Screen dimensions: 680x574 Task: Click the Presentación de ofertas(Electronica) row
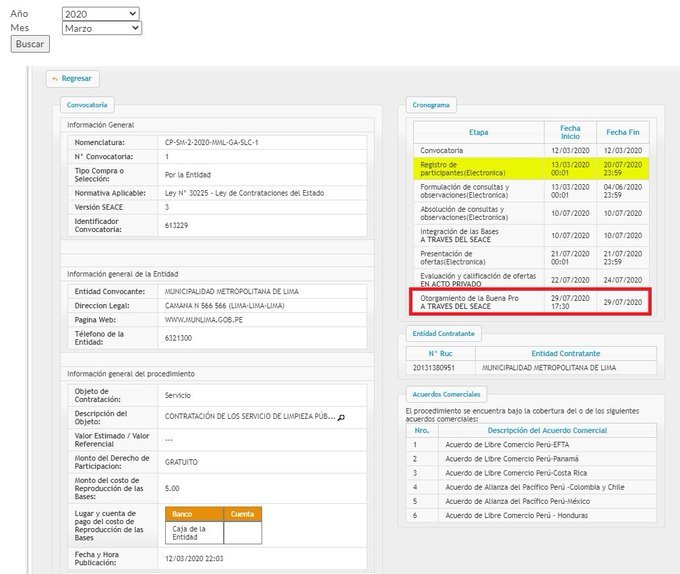(x=531, y=258)
